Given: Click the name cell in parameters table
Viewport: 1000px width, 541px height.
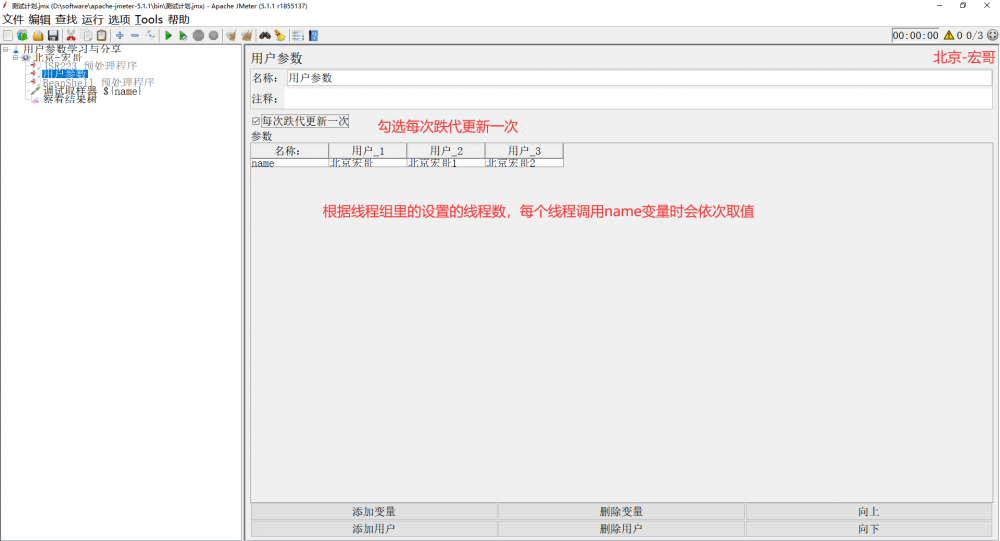Looking at the screenshot, I should coord(290,163).
